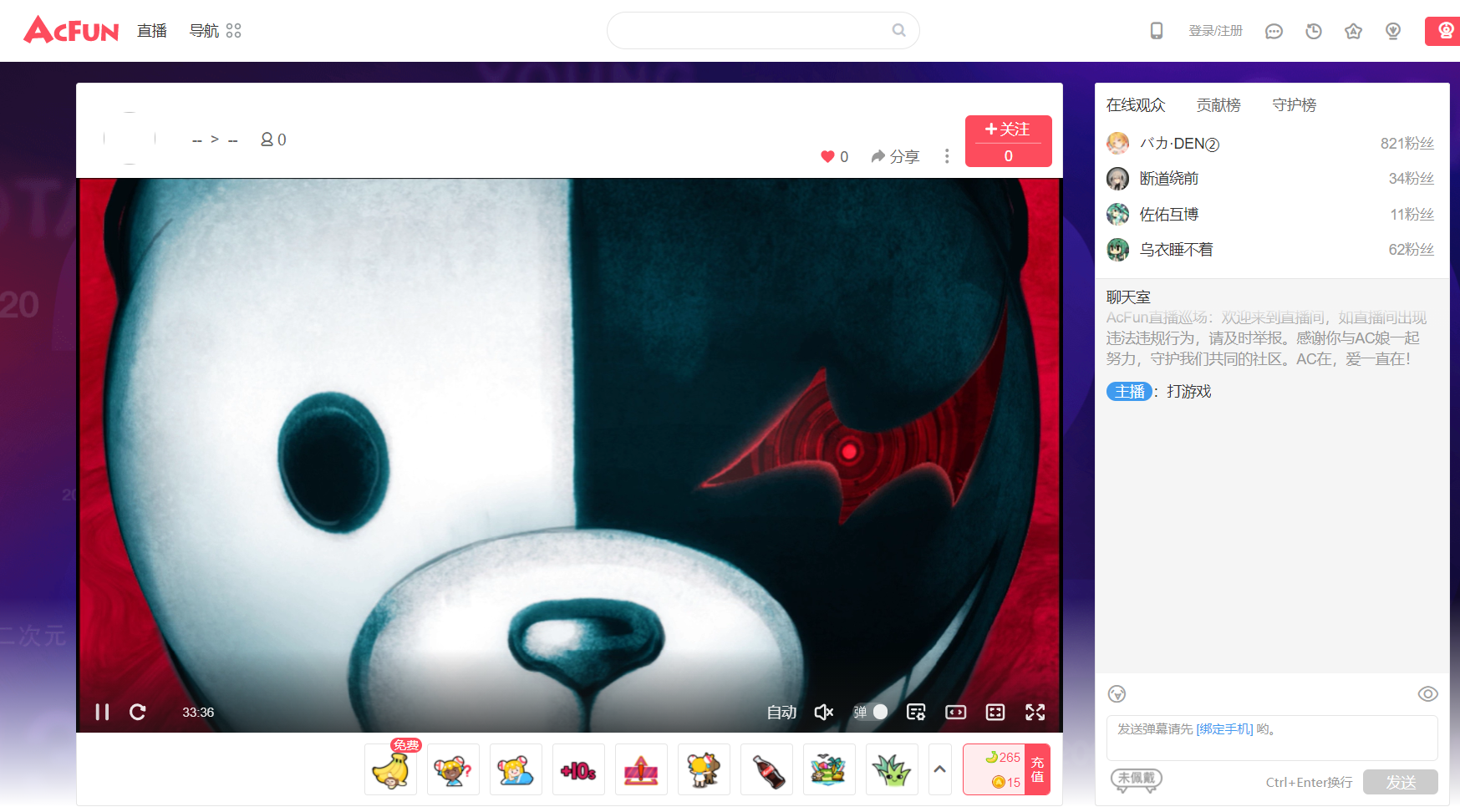
Task: Click the 充值 recharge button
Action: tap(1037, 769)
